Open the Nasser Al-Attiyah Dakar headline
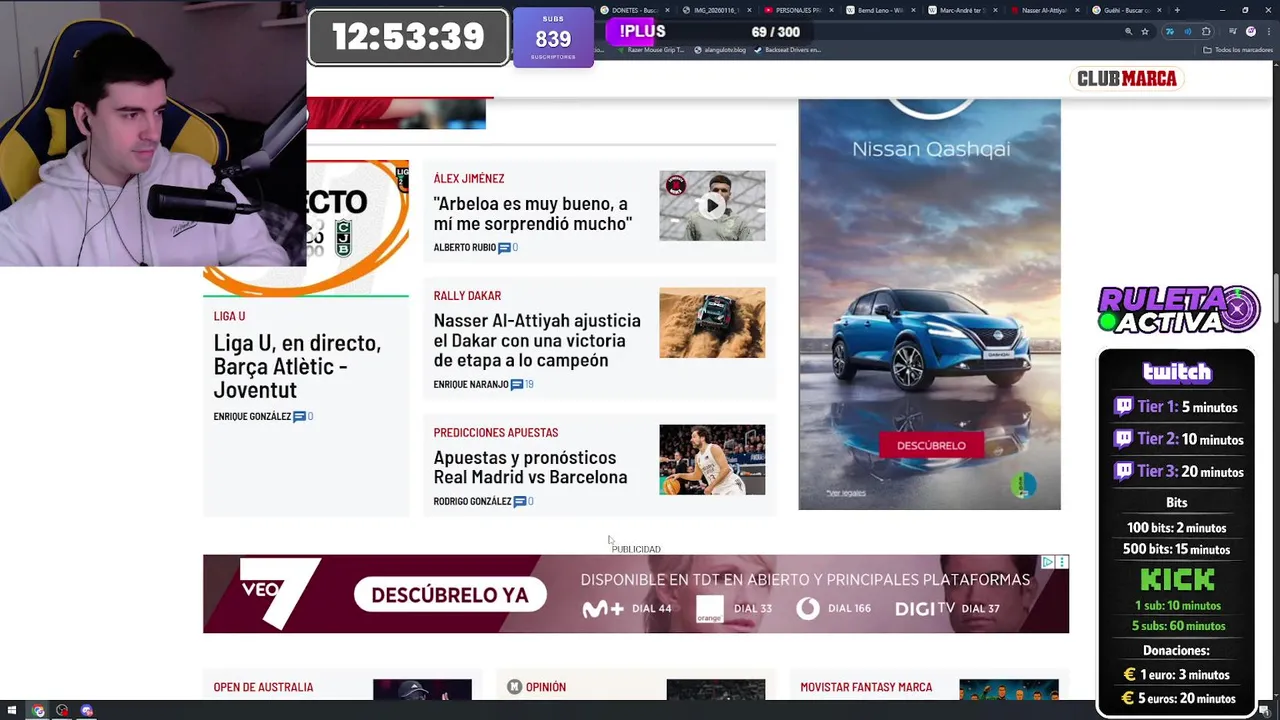Viewport: 1280px width, 720px height. tap(537, 340)
